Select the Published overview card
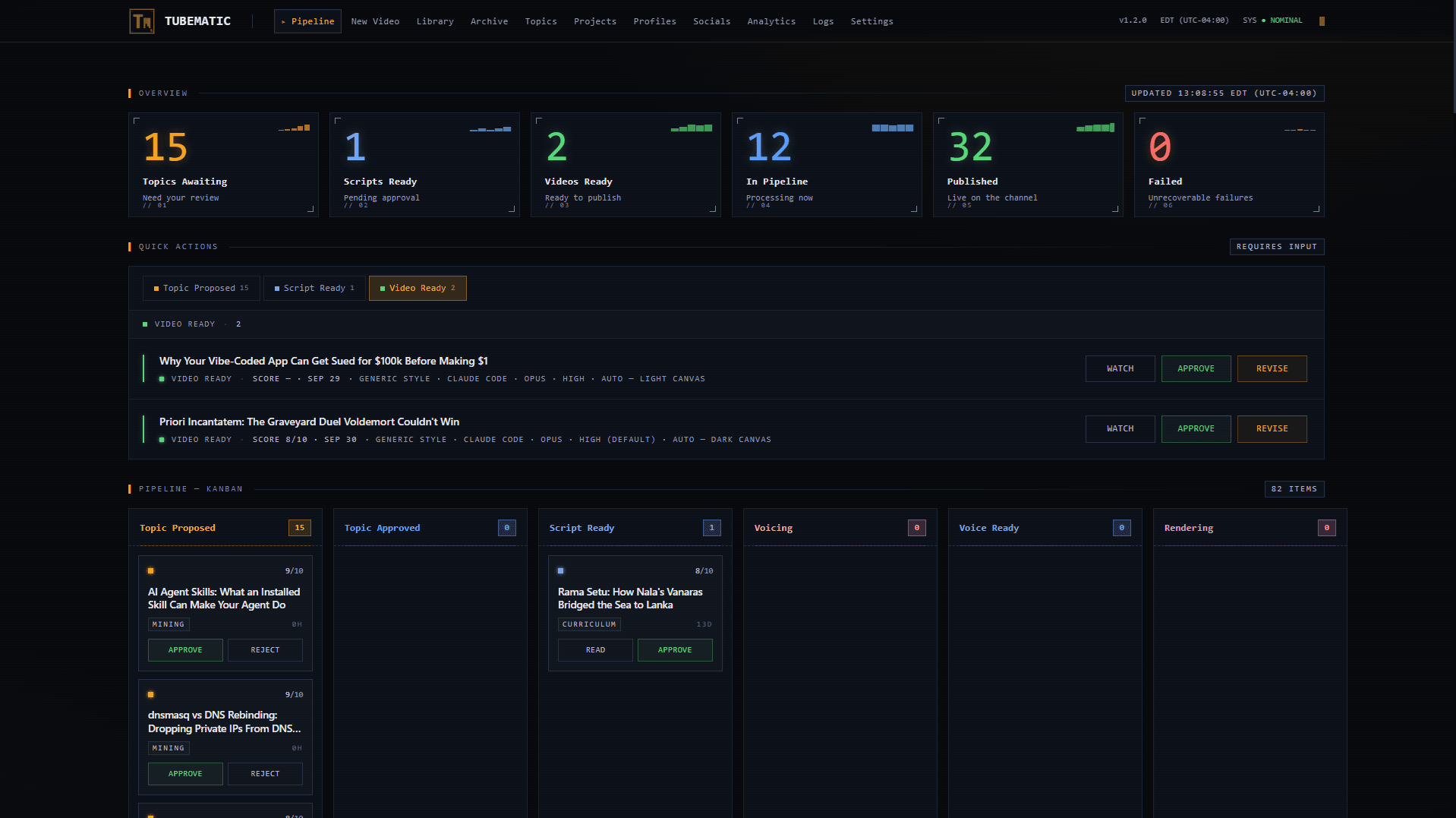 [1029, 165]
